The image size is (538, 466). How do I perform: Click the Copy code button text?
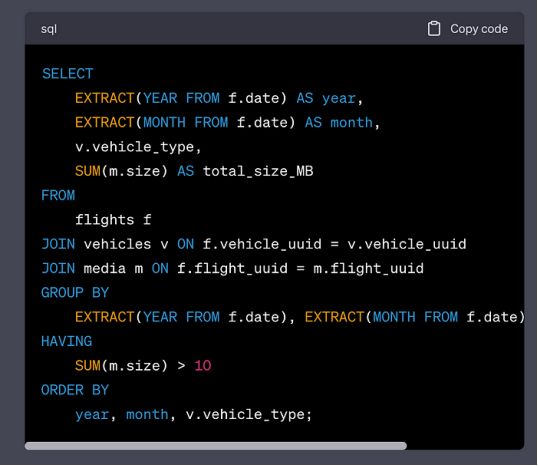coord(479,29)
